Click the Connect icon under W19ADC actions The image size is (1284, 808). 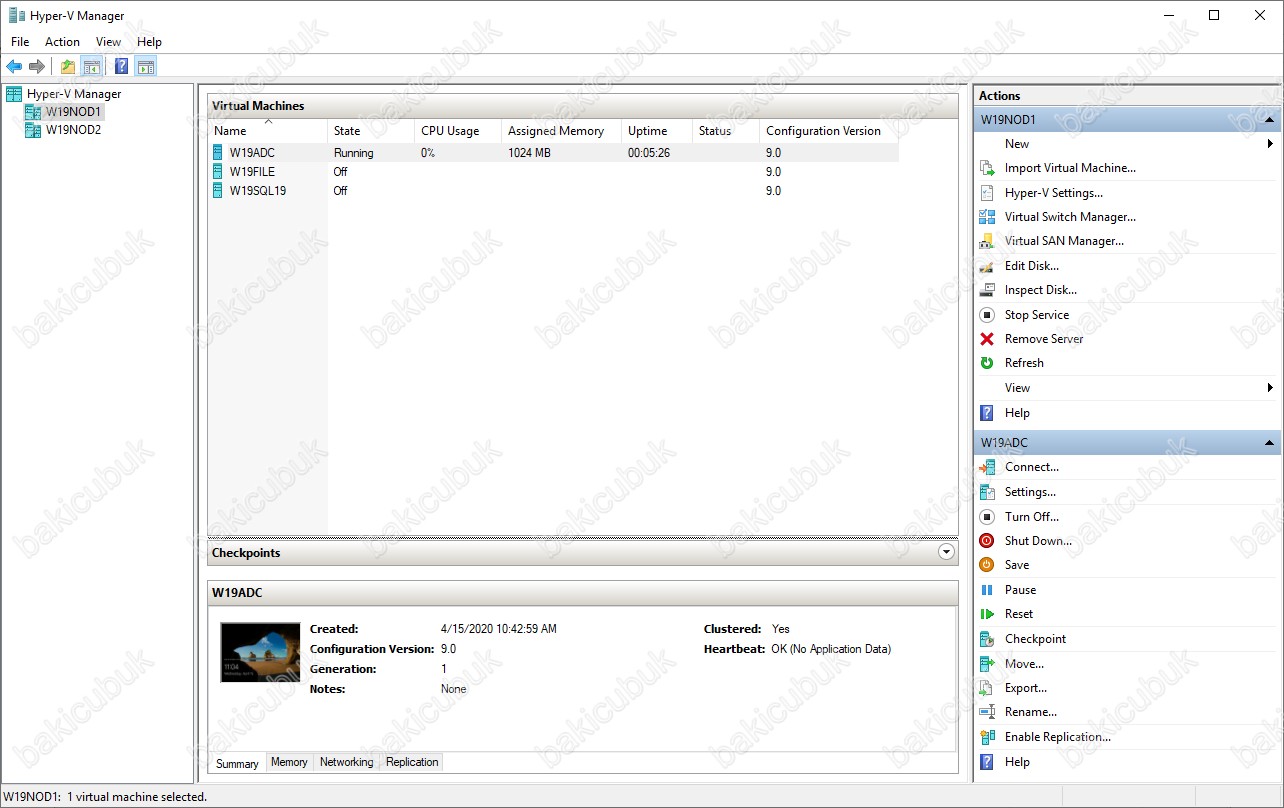987,467
